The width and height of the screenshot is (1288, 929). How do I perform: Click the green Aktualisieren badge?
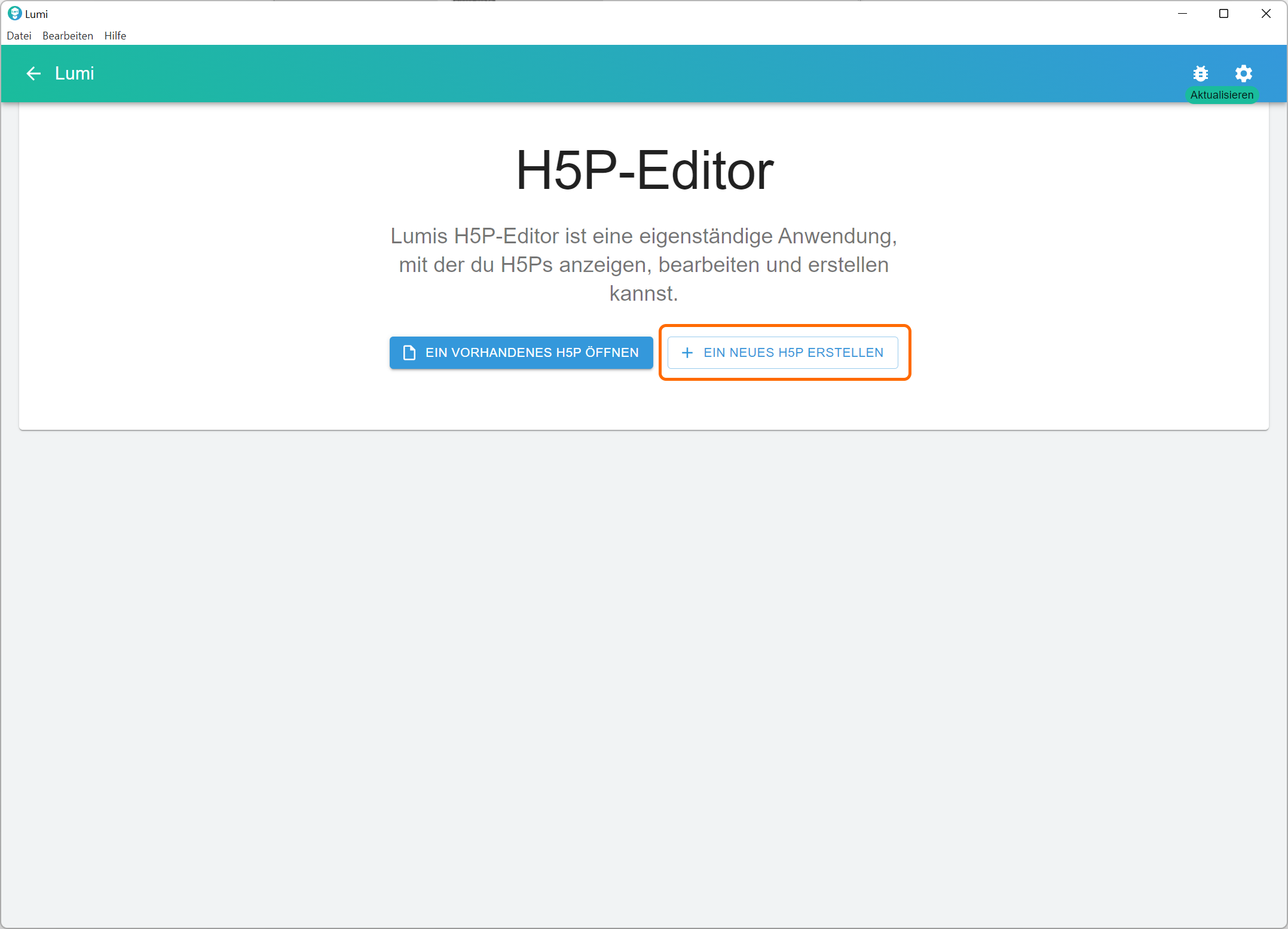(1221, 95)
